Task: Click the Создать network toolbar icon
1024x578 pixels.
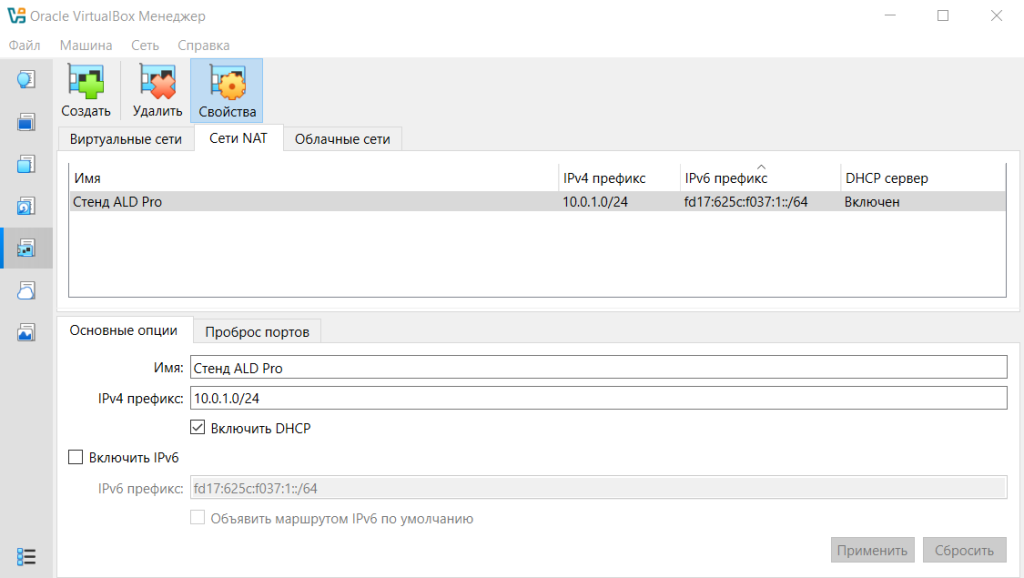Action: click(x=86, y=91)
